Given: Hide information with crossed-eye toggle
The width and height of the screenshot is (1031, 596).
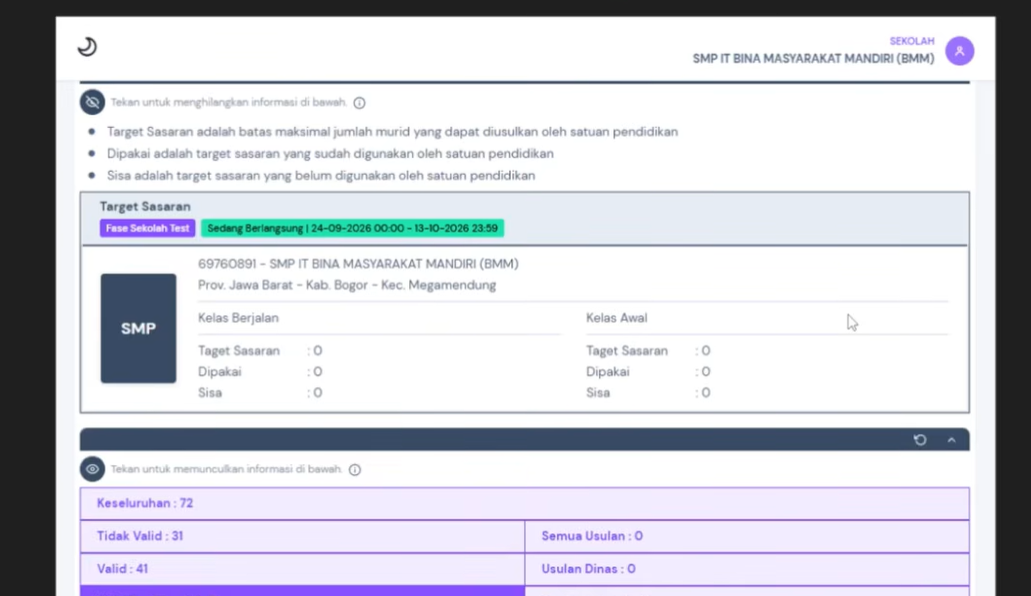Looking at the screenshot, I should point(92,102).
